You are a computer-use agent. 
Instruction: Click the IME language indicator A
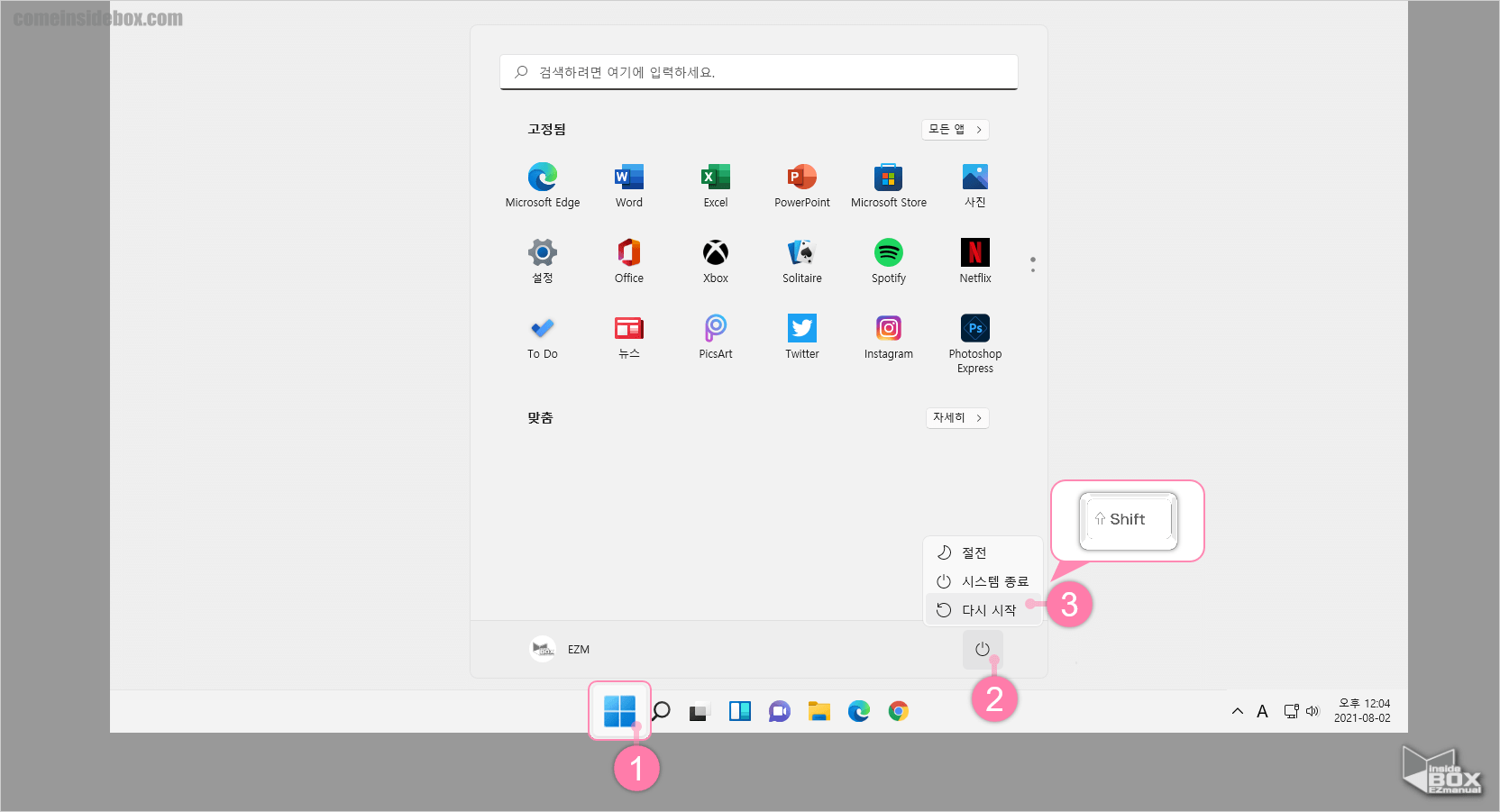(1262, 711)
